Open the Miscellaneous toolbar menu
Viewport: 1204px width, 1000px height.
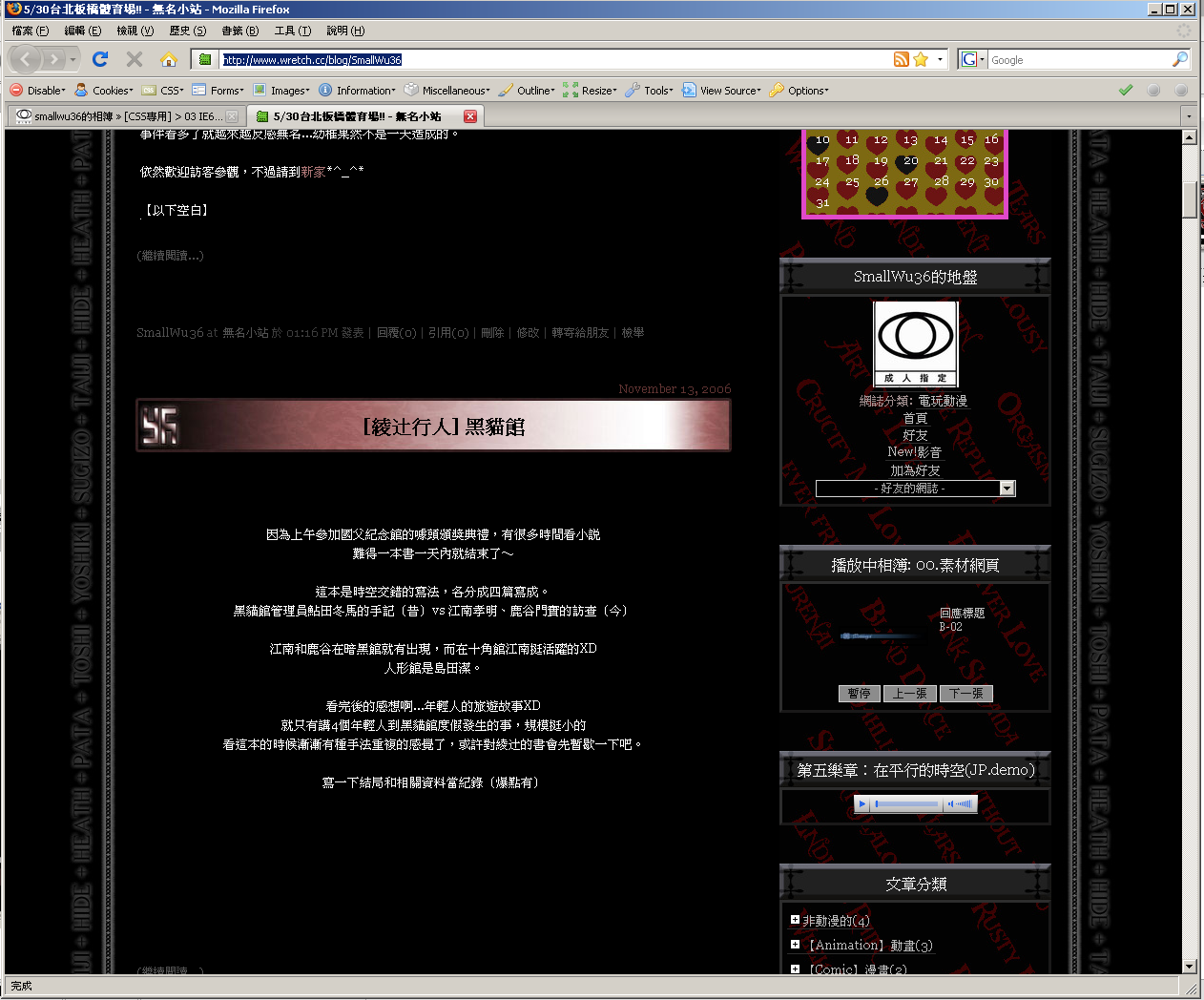[x=447, y=91]
